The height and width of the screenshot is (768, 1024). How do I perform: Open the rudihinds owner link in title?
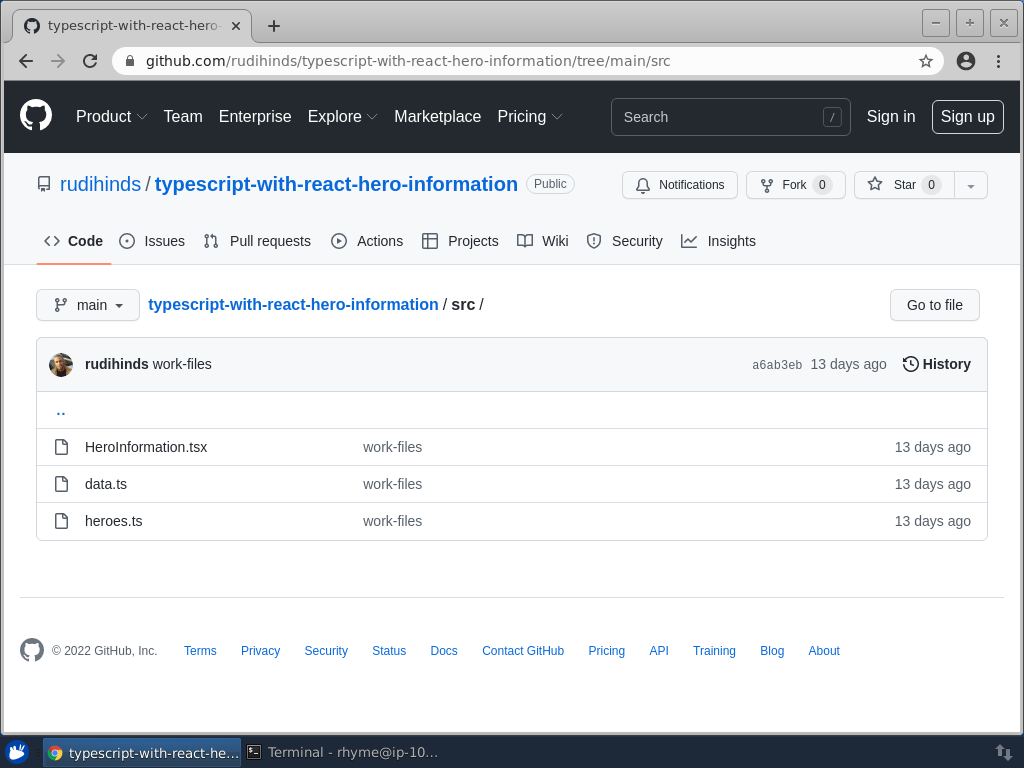[101, 184]
